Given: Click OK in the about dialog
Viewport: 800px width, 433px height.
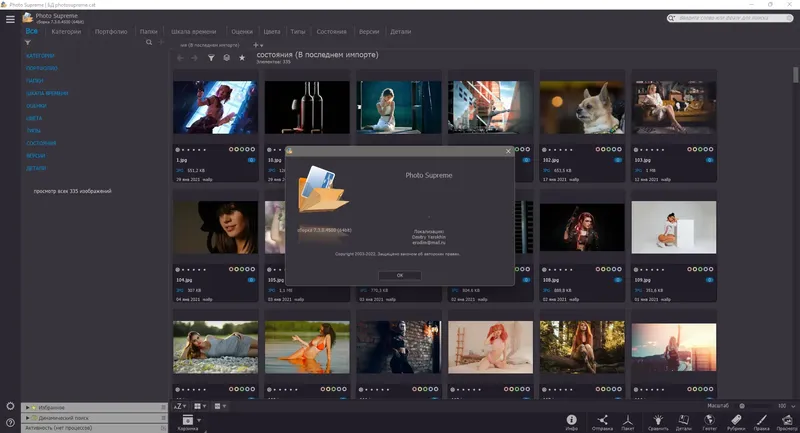Looking at the screenshot, I should click(400, 275).
